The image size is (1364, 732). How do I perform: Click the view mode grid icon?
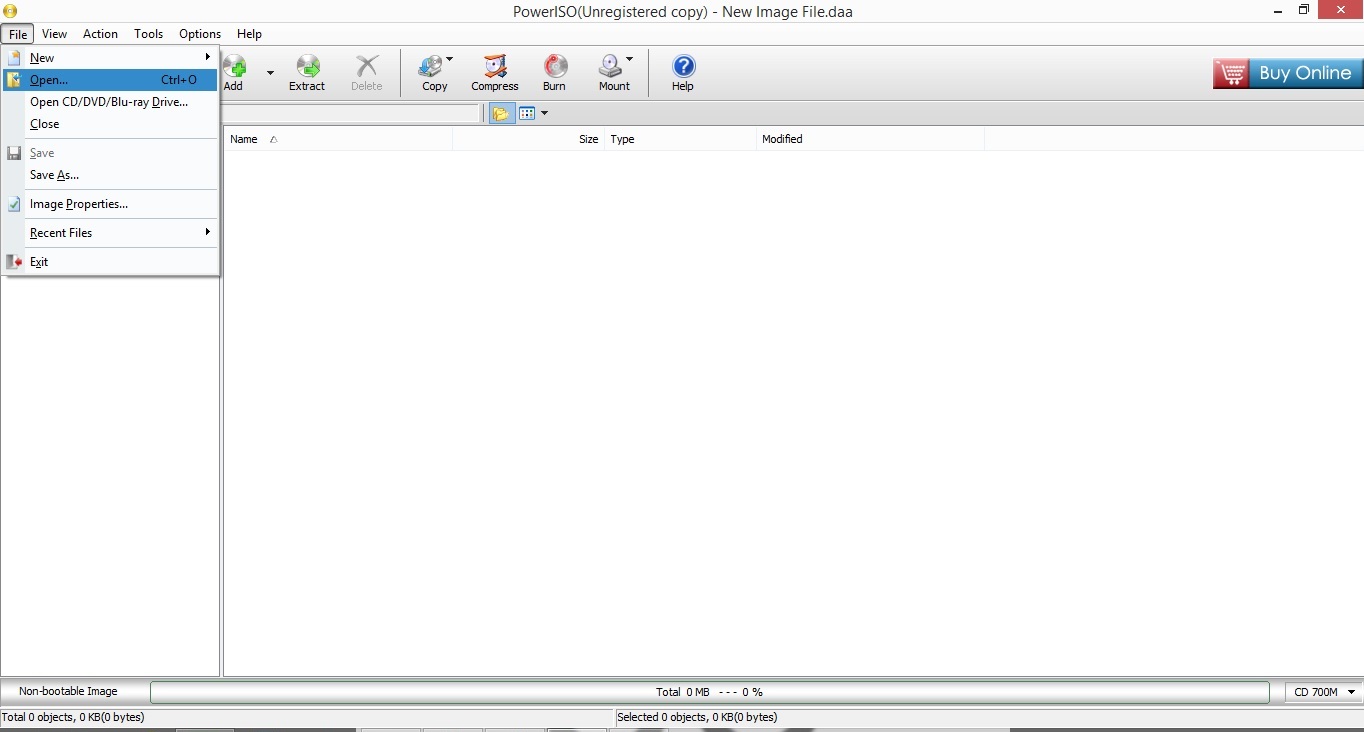(527, 113)
